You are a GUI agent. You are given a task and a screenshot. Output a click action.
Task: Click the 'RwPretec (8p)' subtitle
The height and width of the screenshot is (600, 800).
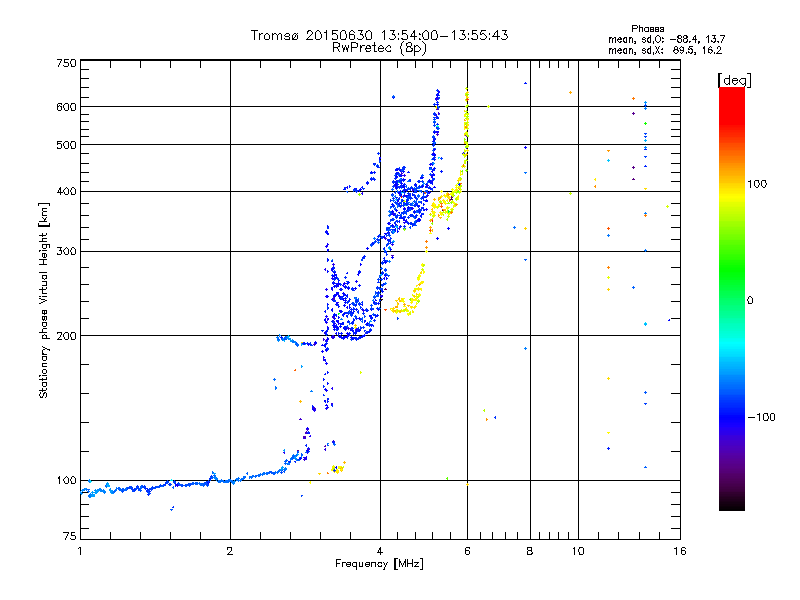point(379,48)
